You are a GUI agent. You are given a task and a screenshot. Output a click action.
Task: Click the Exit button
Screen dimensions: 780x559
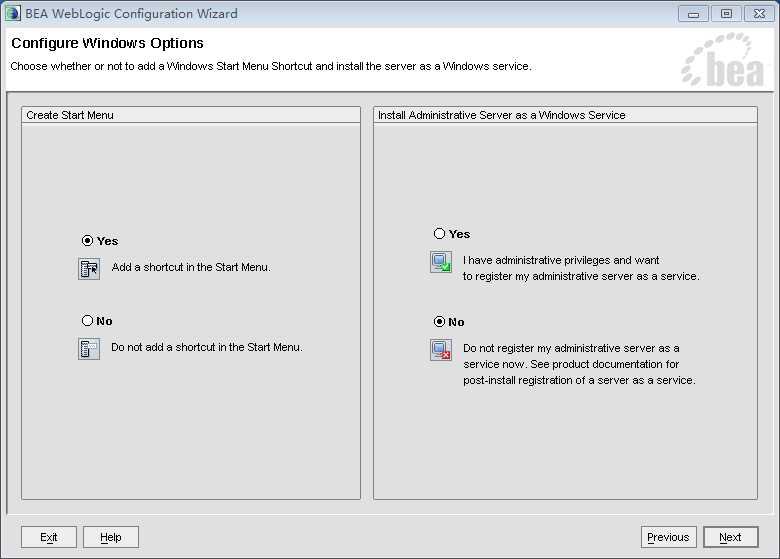pos(49,537)
